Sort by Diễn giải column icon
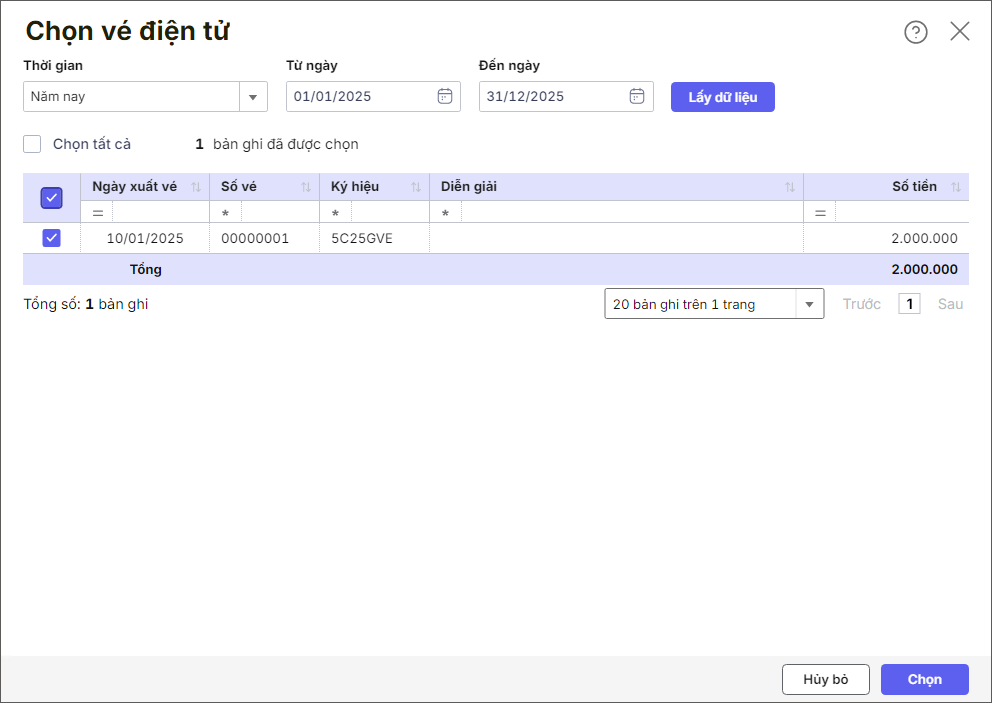 tap(790, 187)
